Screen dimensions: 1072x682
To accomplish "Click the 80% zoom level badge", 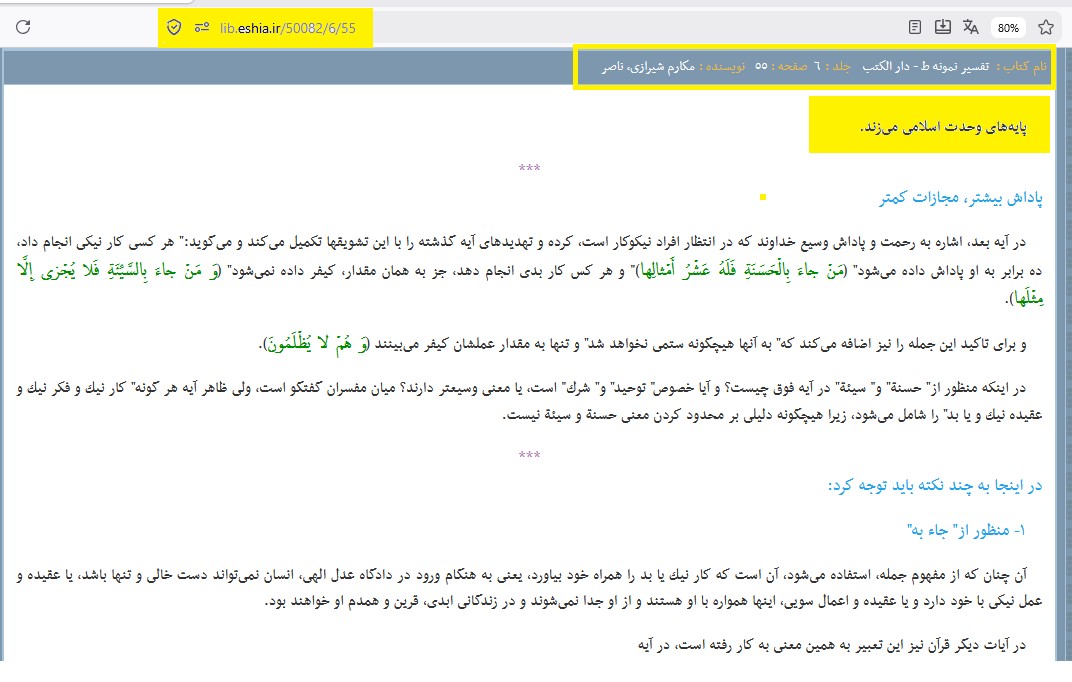I will (x=1008, y=28).
